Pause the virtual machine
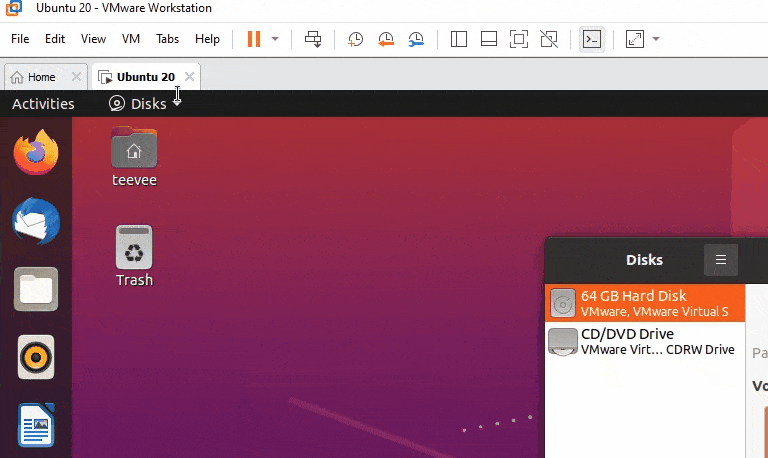Image resolution: width=768 pixels, height=458 pixels. pos(254,39)
